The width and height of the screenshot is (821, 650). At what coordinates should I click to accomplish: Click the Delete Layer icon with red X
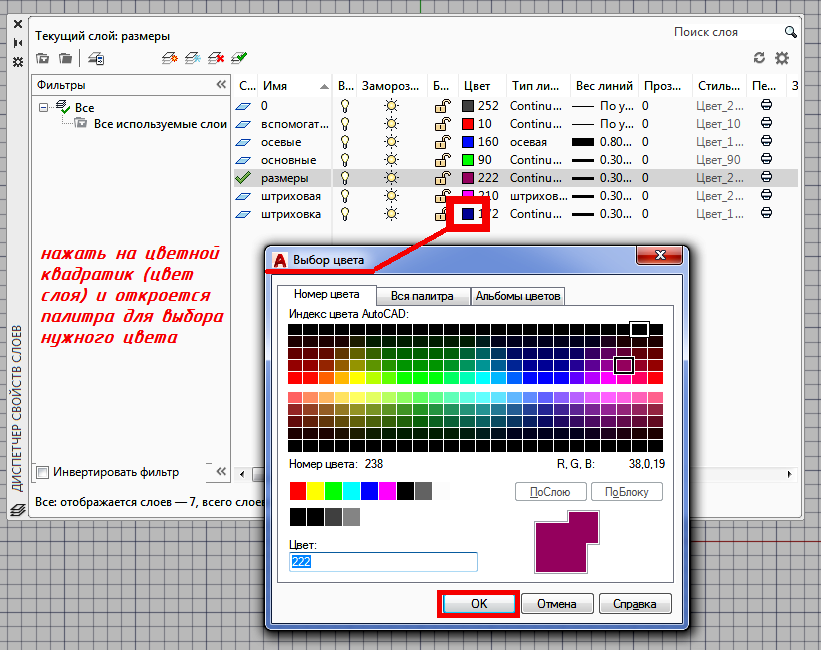tap(216, 59)
